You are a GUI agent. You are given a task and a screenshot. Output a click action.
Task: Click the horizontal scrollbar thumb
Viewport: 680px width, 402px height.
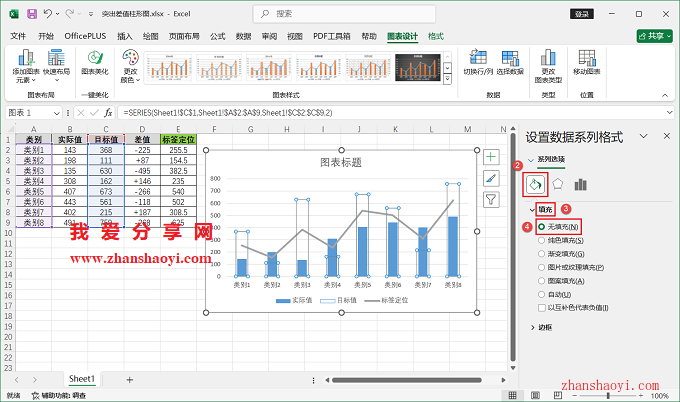point(407,380)
